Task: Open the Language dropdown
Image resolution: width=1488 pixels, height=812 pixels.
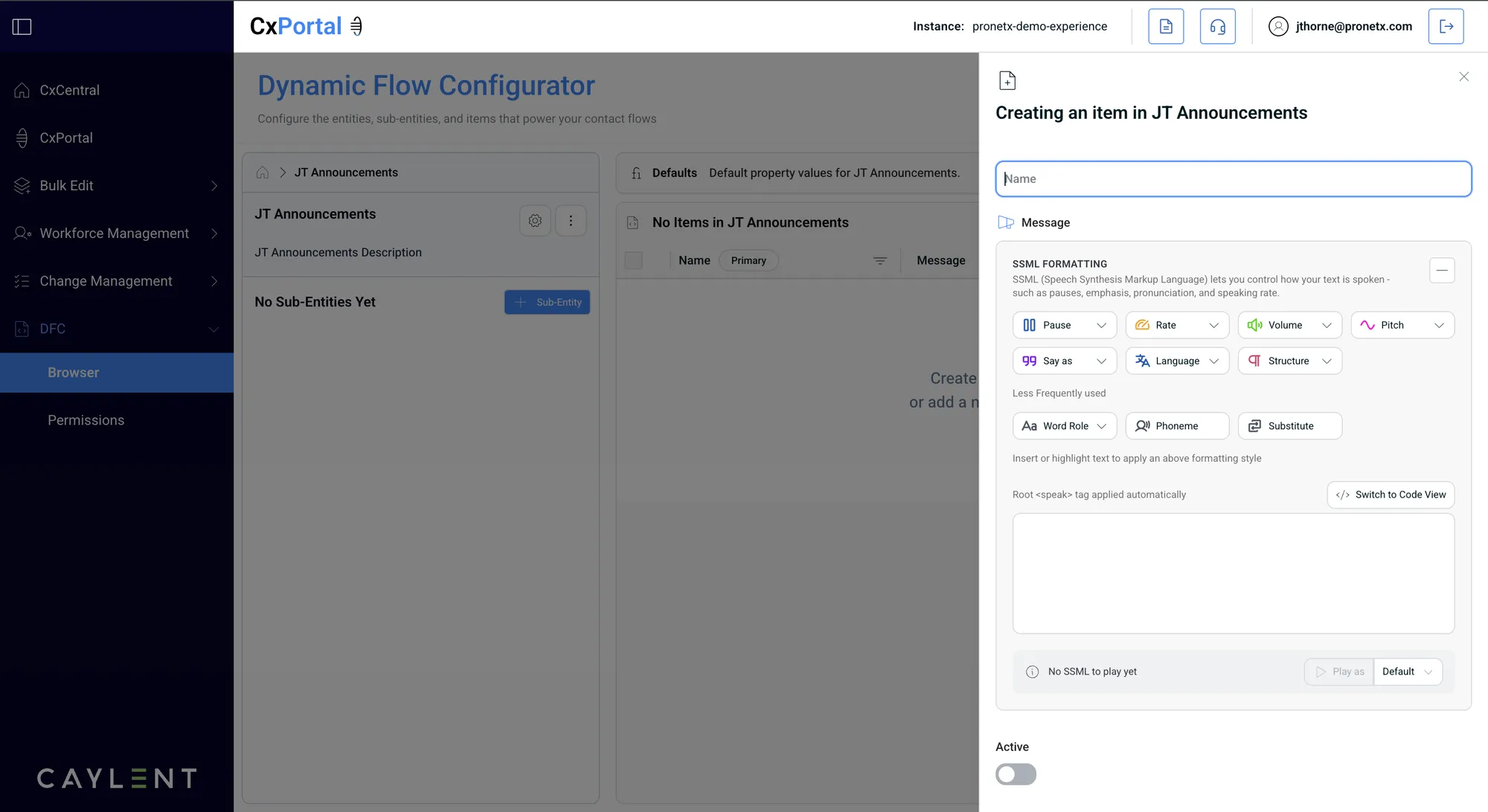Action: [x=1177, y=361]
